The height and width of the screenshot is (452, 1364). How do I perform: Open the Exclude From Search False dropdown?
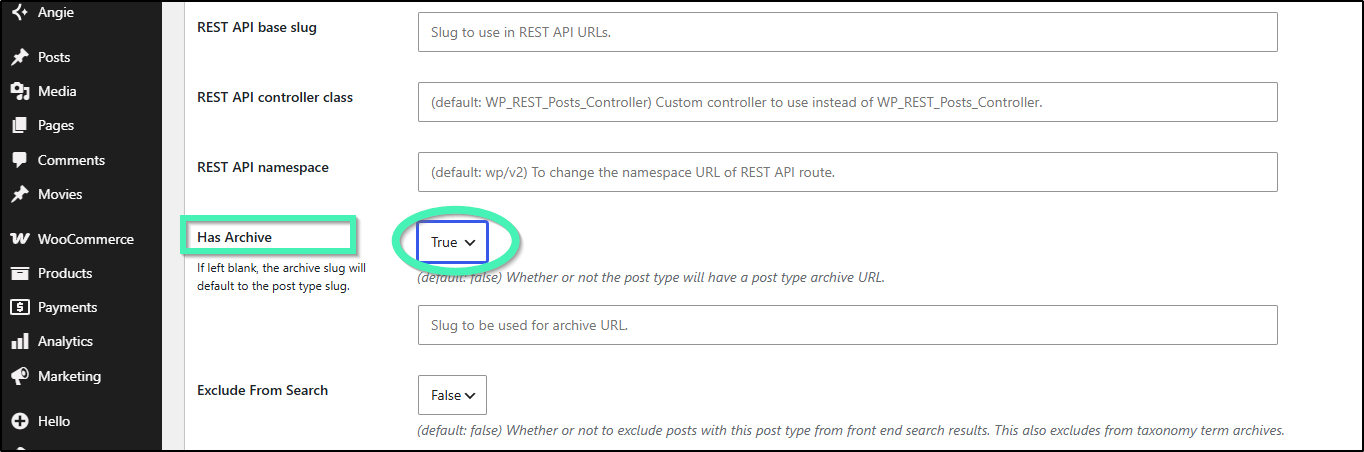click(x=452, y=395)
